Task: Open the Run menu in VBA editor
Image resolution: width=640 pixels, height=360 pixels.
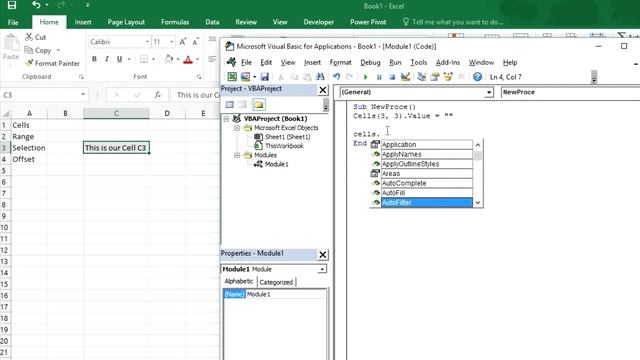Action: click(x=395, y=62)
